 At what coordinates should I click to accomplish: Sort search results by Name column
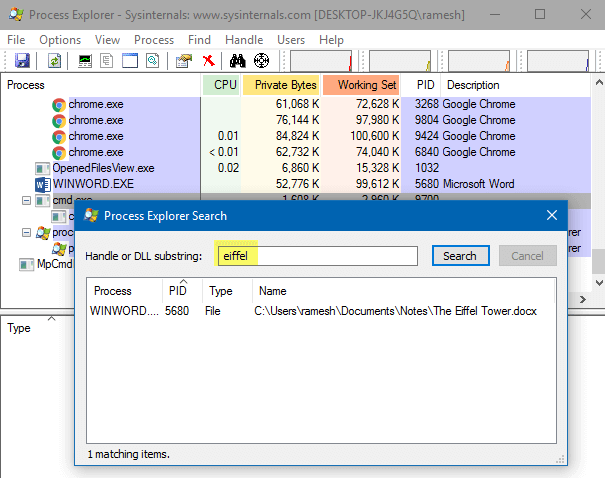[x=403, y=291]
